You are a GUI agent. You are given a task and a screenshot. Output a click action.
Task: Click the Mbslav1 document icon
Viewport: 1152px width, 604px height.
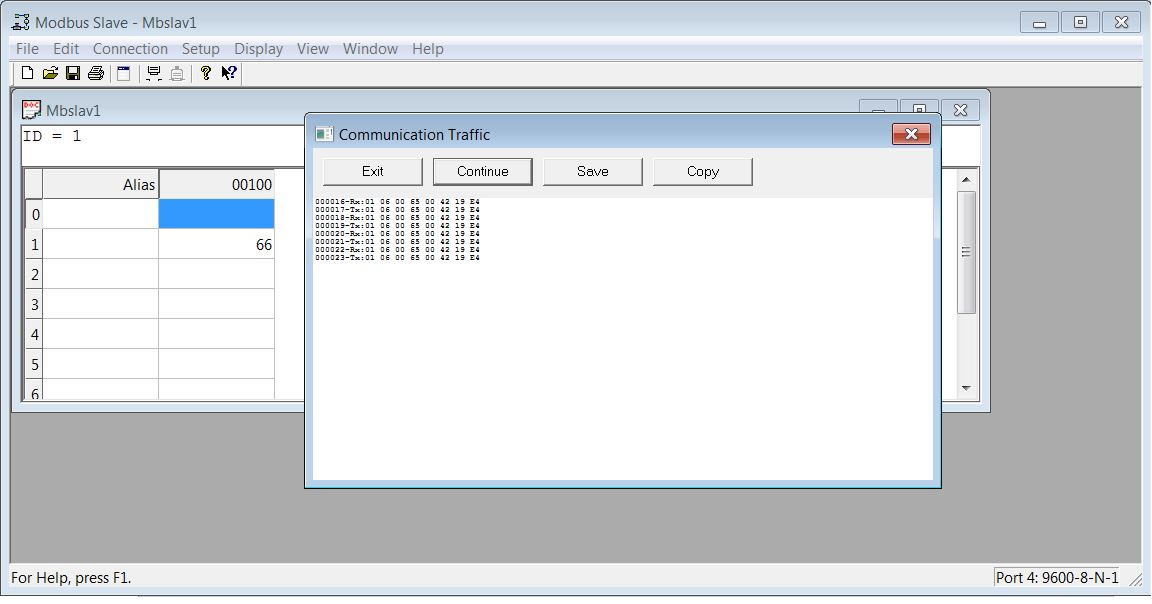[x=31, y=110]
